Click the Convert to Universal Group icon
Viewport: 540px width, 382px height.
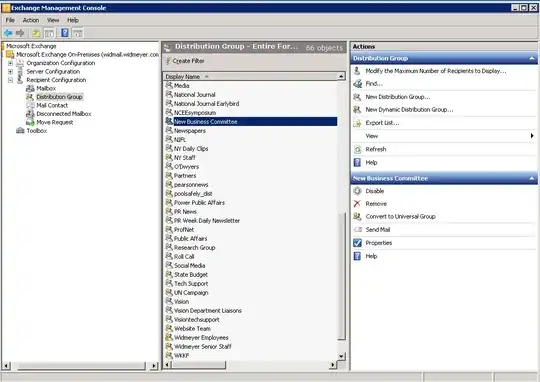tap(357, 216)
